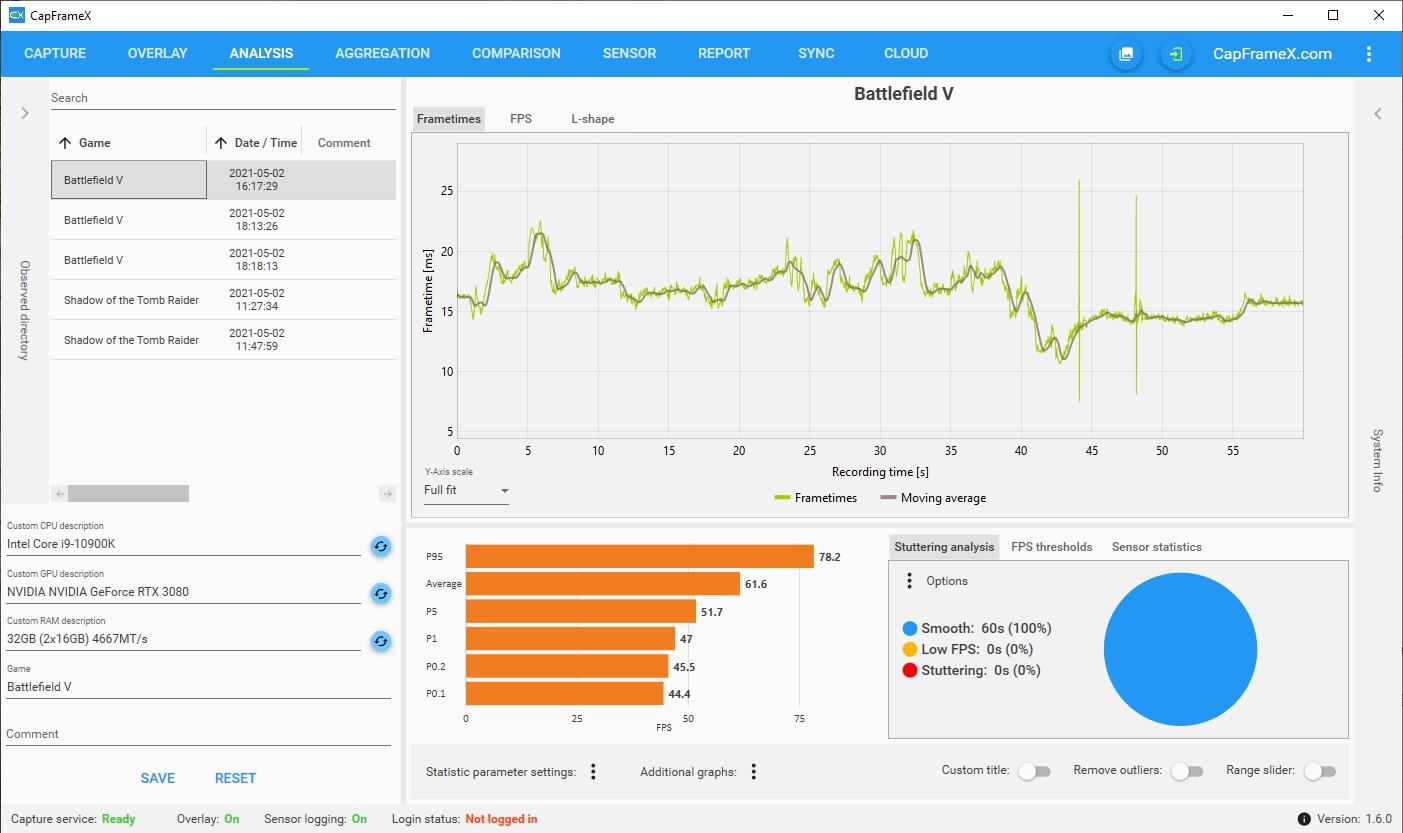This screenshot has width=1403, height=833.
Task: Focus the Search input field
Action: 223,98
